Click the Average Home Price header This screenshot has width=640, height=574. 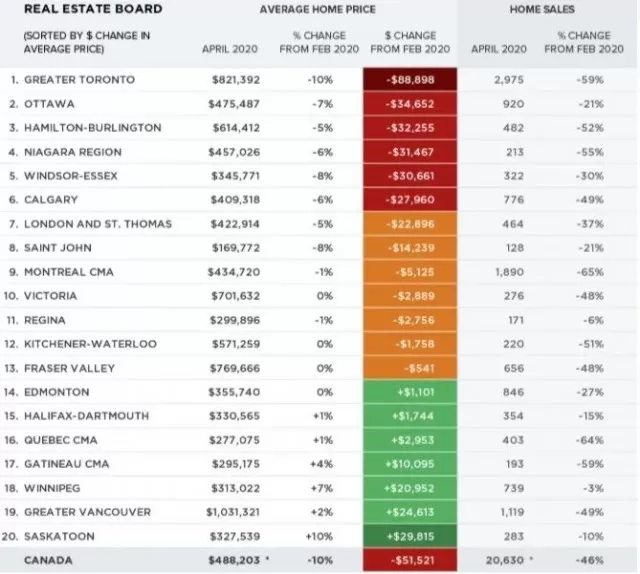[318, 9]
